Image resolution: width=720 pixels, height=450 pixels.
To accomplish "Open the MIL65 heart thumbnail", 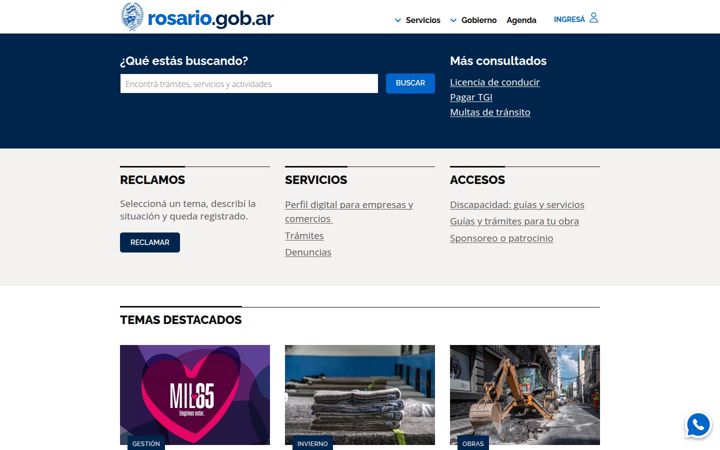I will [195, 395].
